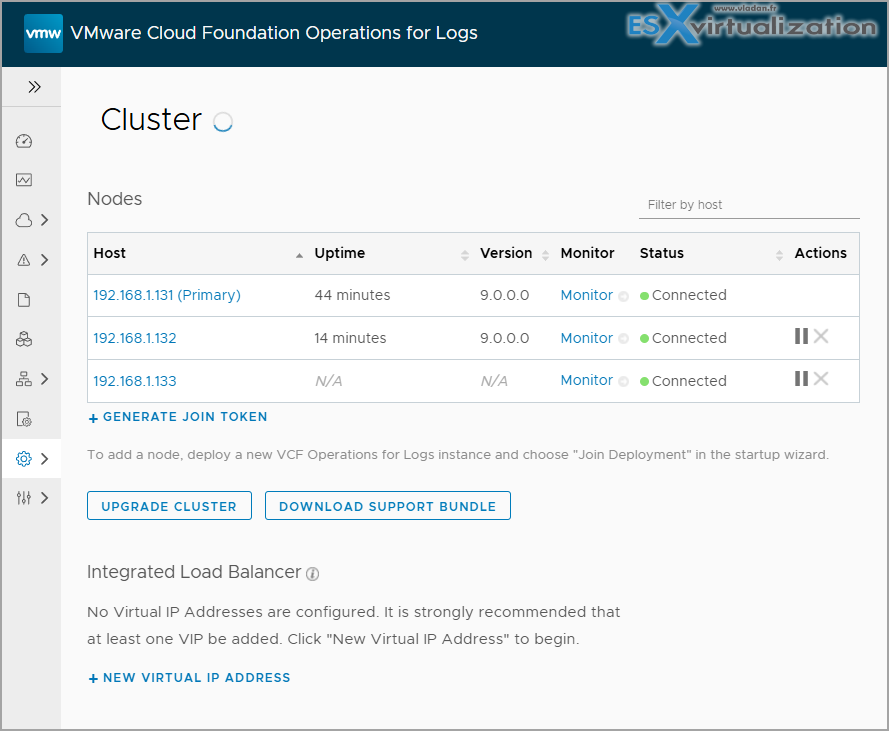The width and height of the screenshot is (889, 731).
Task: Sort the nodes table by Host column
Action: [299, 255]
